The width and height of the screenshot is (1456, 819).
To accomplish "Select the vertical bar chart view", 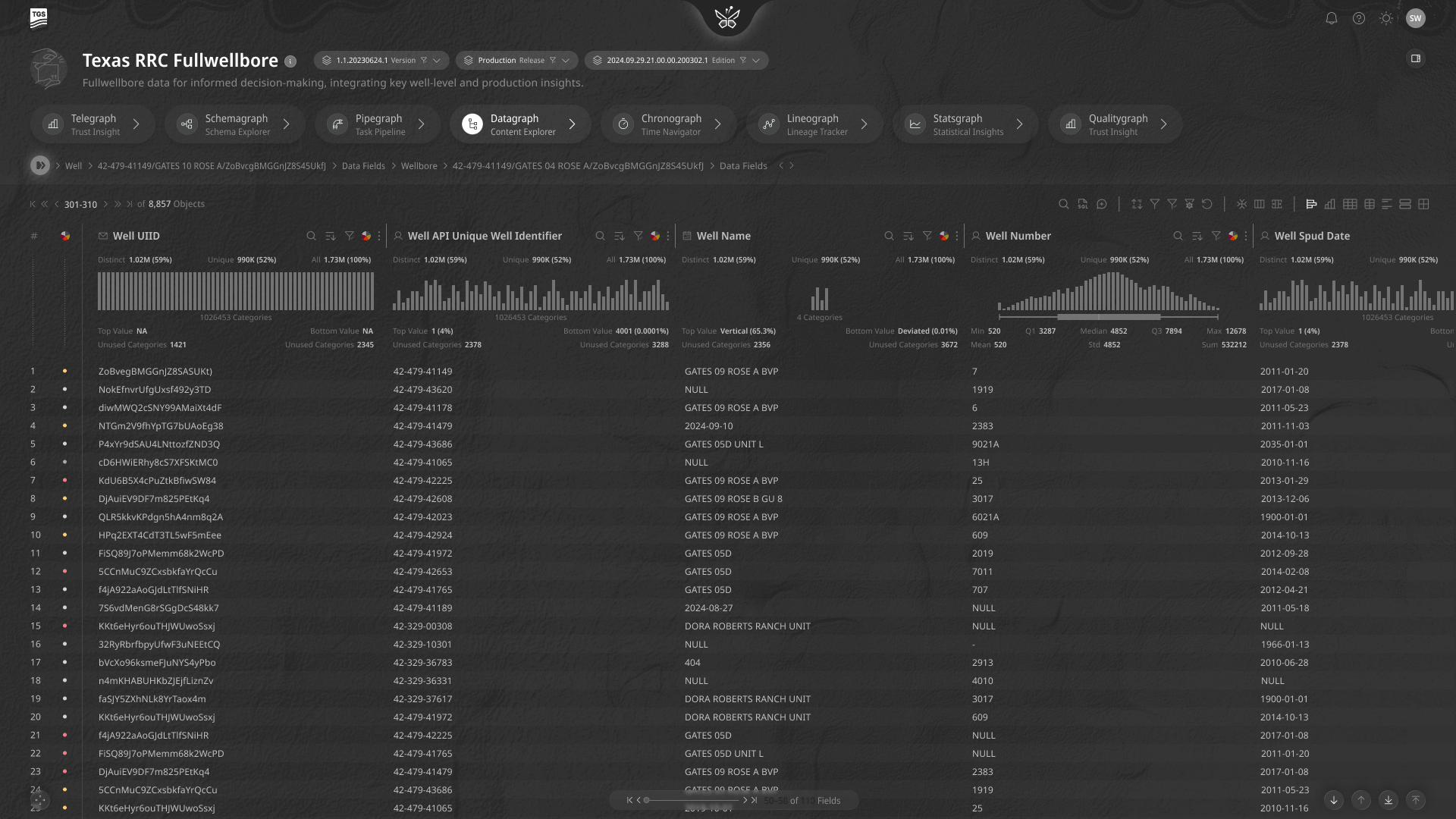I will tap(1329, 204).
